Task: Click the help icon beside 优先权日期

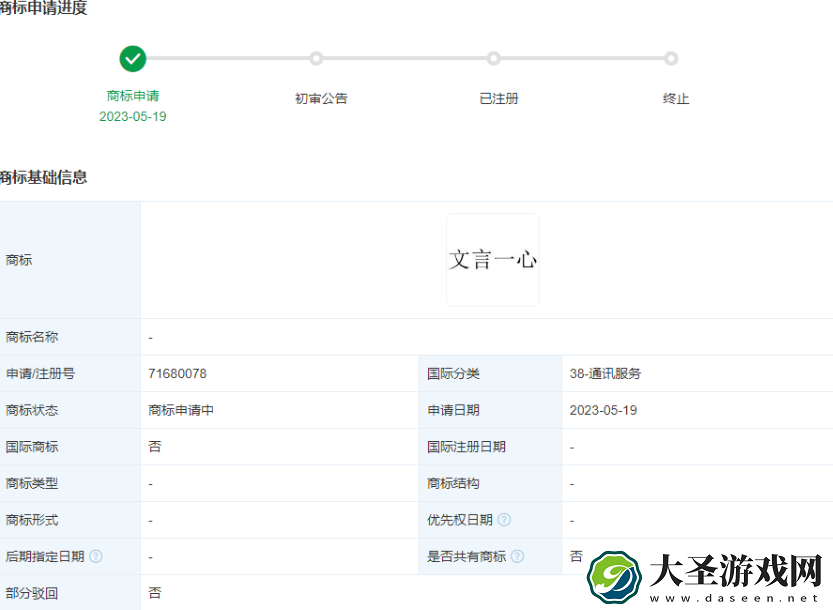Action: 504,520
